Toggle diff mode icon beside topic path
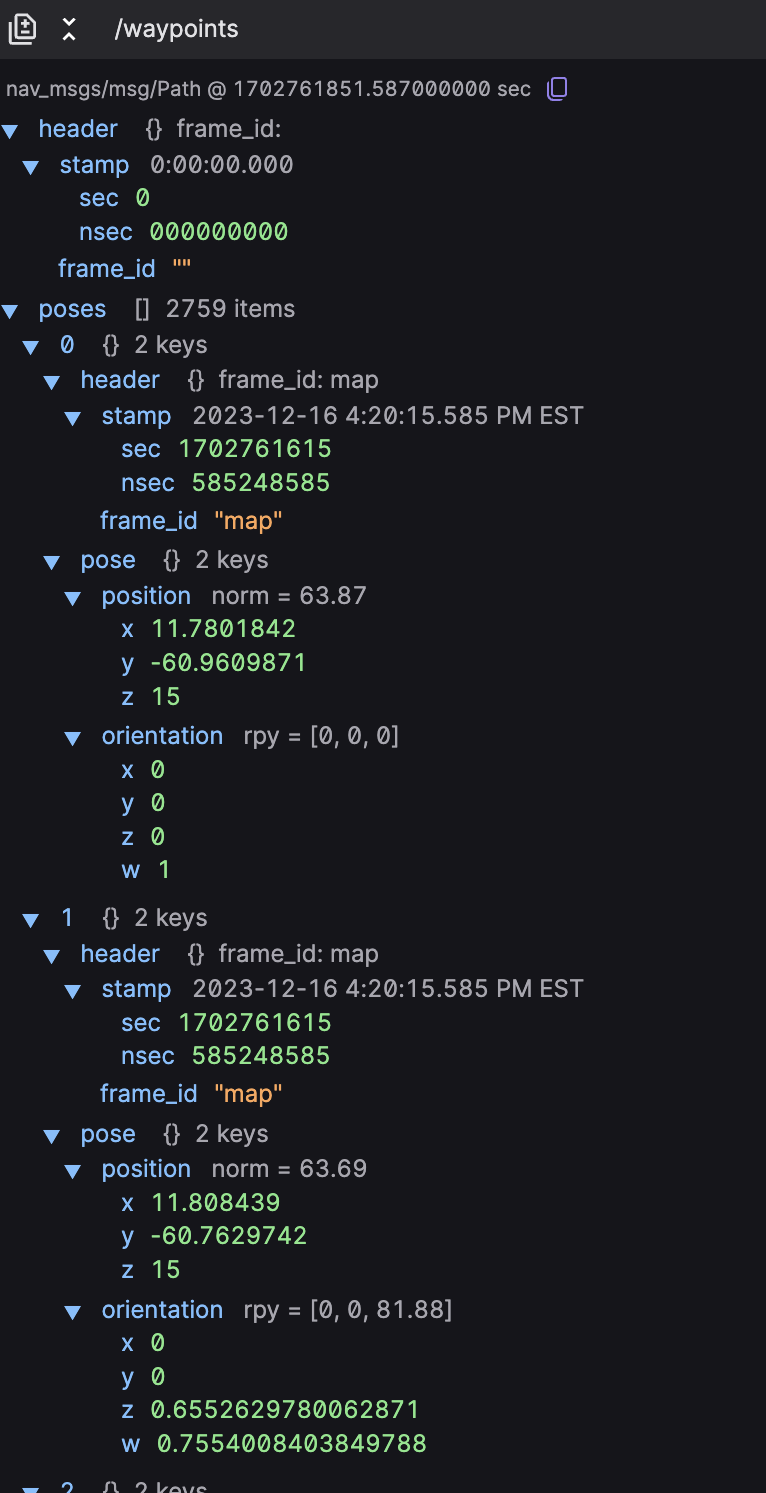The image size is (766, 1493). [x=22, y=29]
